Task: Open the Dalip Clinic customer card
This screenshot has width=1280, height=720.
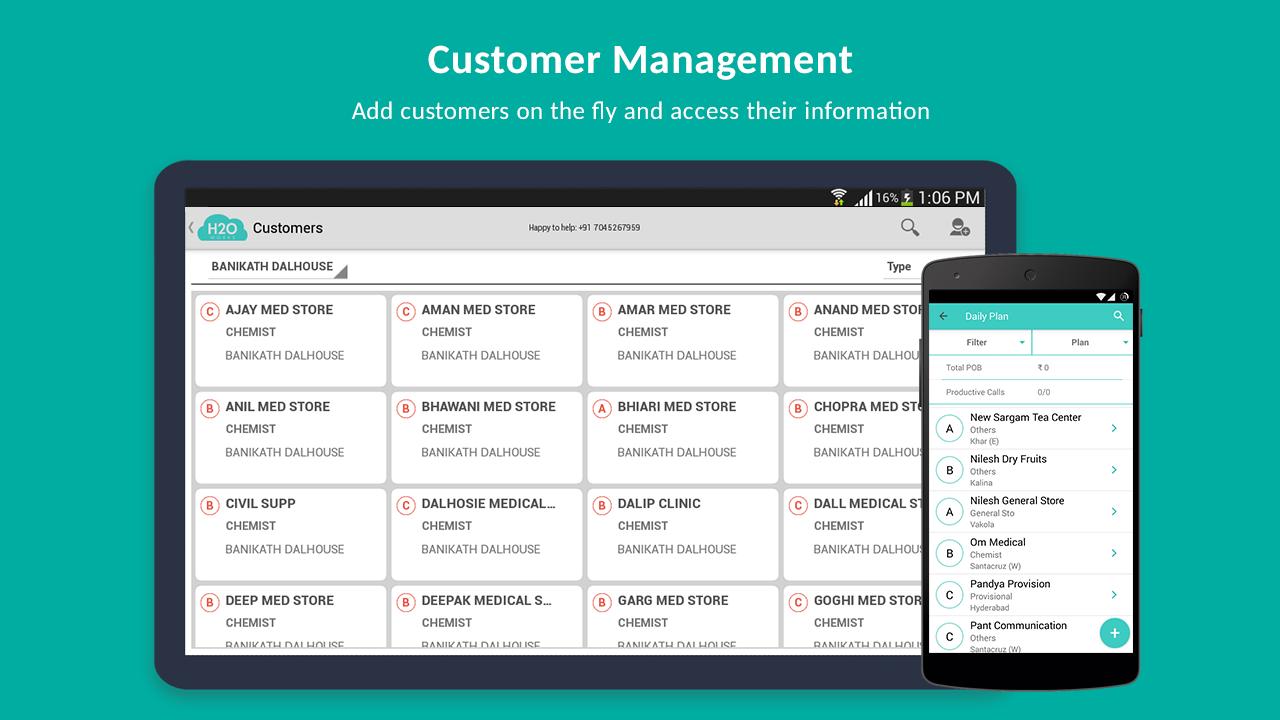Action: tap(682, 534)
